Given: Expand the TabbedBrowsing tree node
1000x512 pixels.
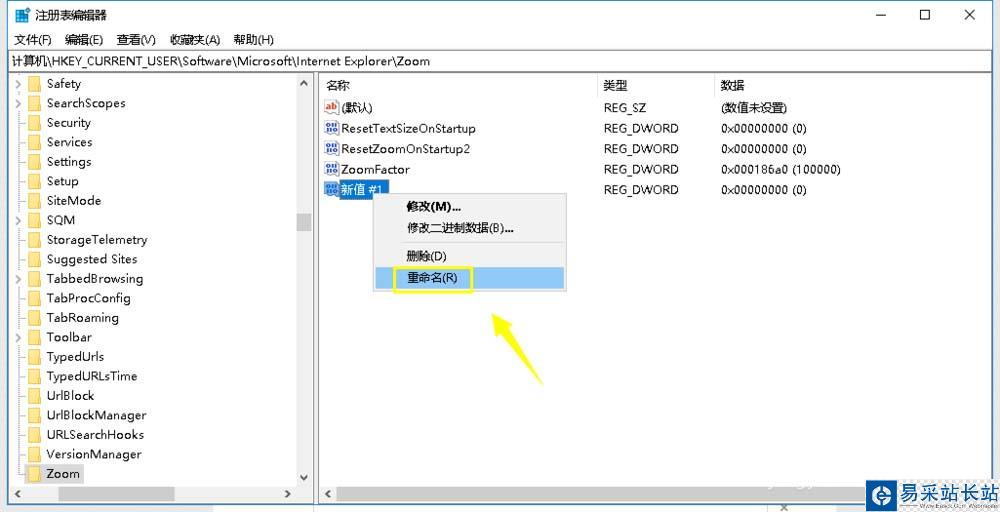Looking at the screenshot, I should (18, 279).
